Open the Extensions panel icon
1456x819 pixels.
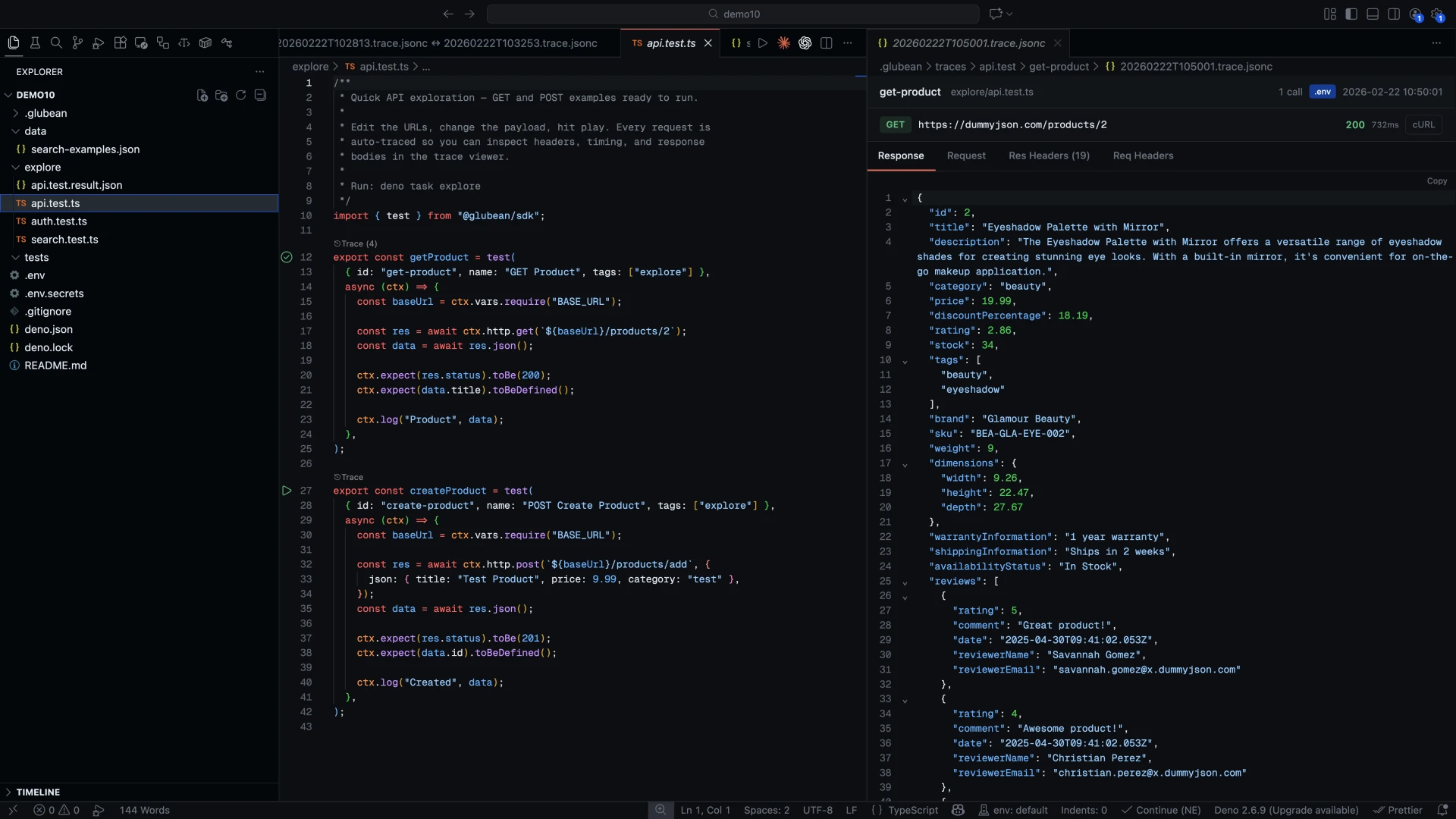point(120,42)
